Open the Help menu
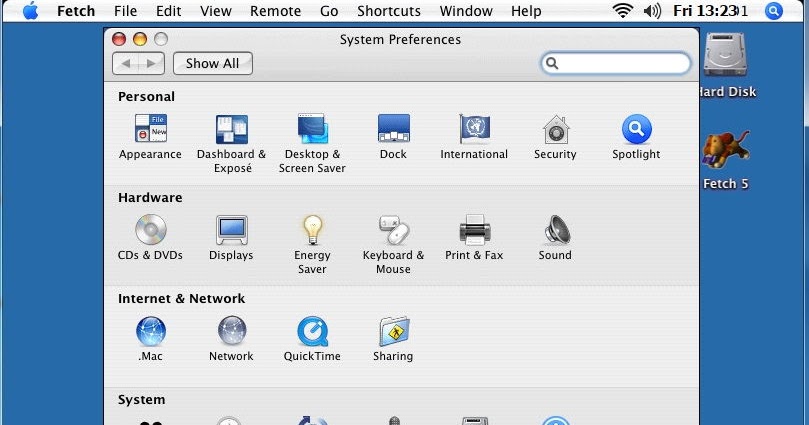Image resolution: width=809 pixels, height=425 pixels. coord(526,11)
